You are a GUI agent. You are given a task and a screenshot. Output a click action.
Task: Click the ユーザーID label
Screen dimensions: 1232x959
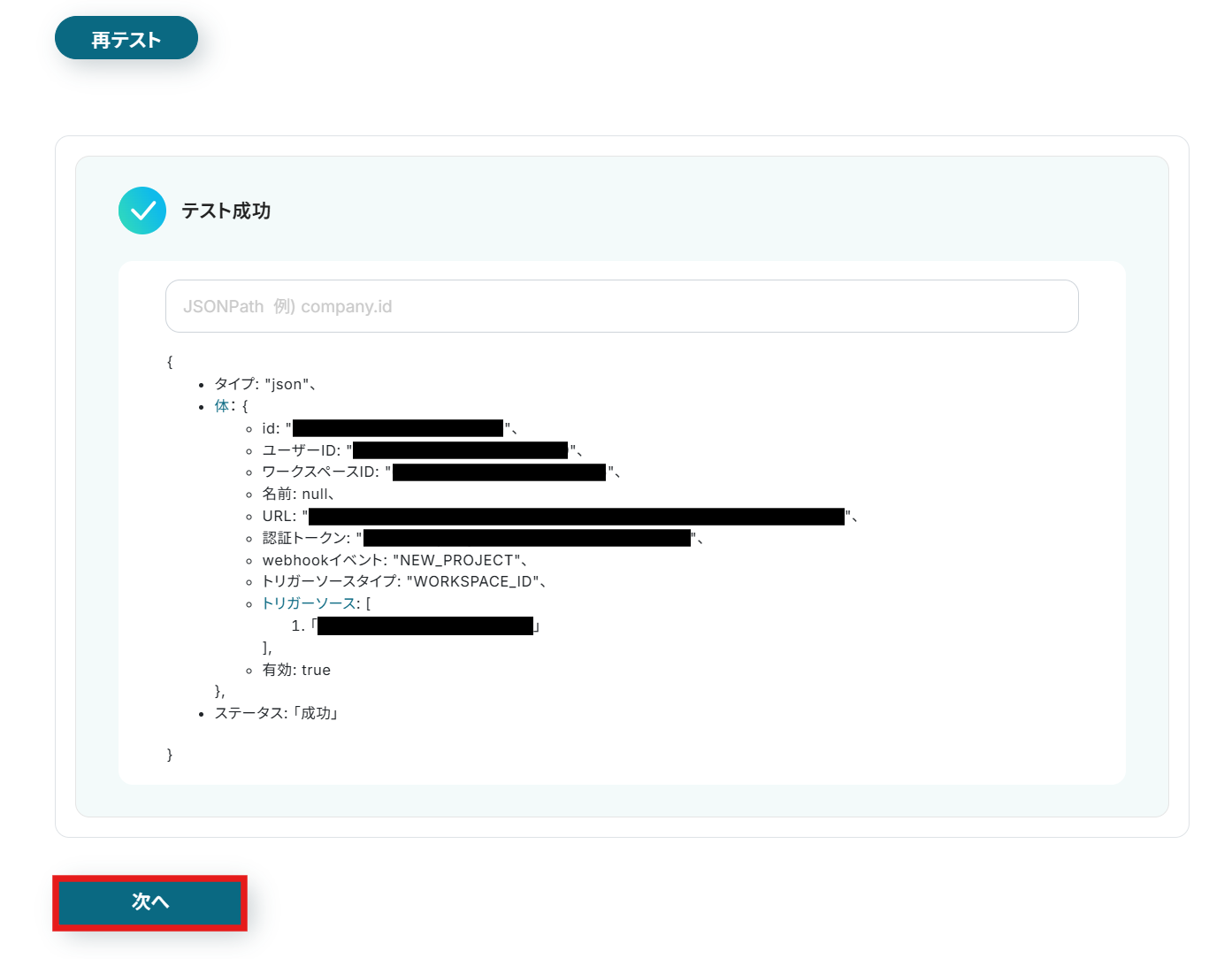(x=302, y=450)
